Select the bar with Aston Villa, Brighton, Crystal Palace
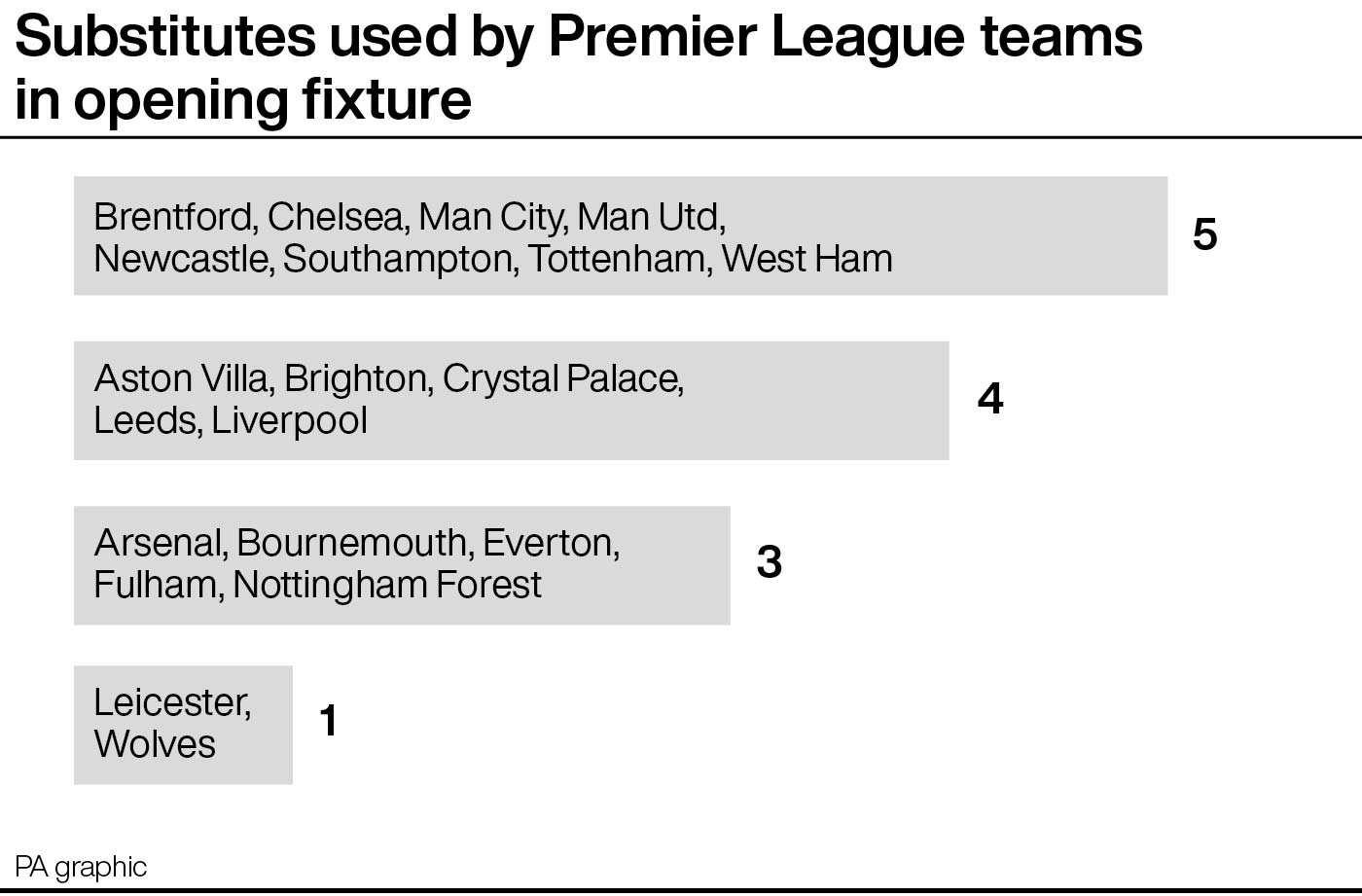1362x896 pixels. coord(511,400)
